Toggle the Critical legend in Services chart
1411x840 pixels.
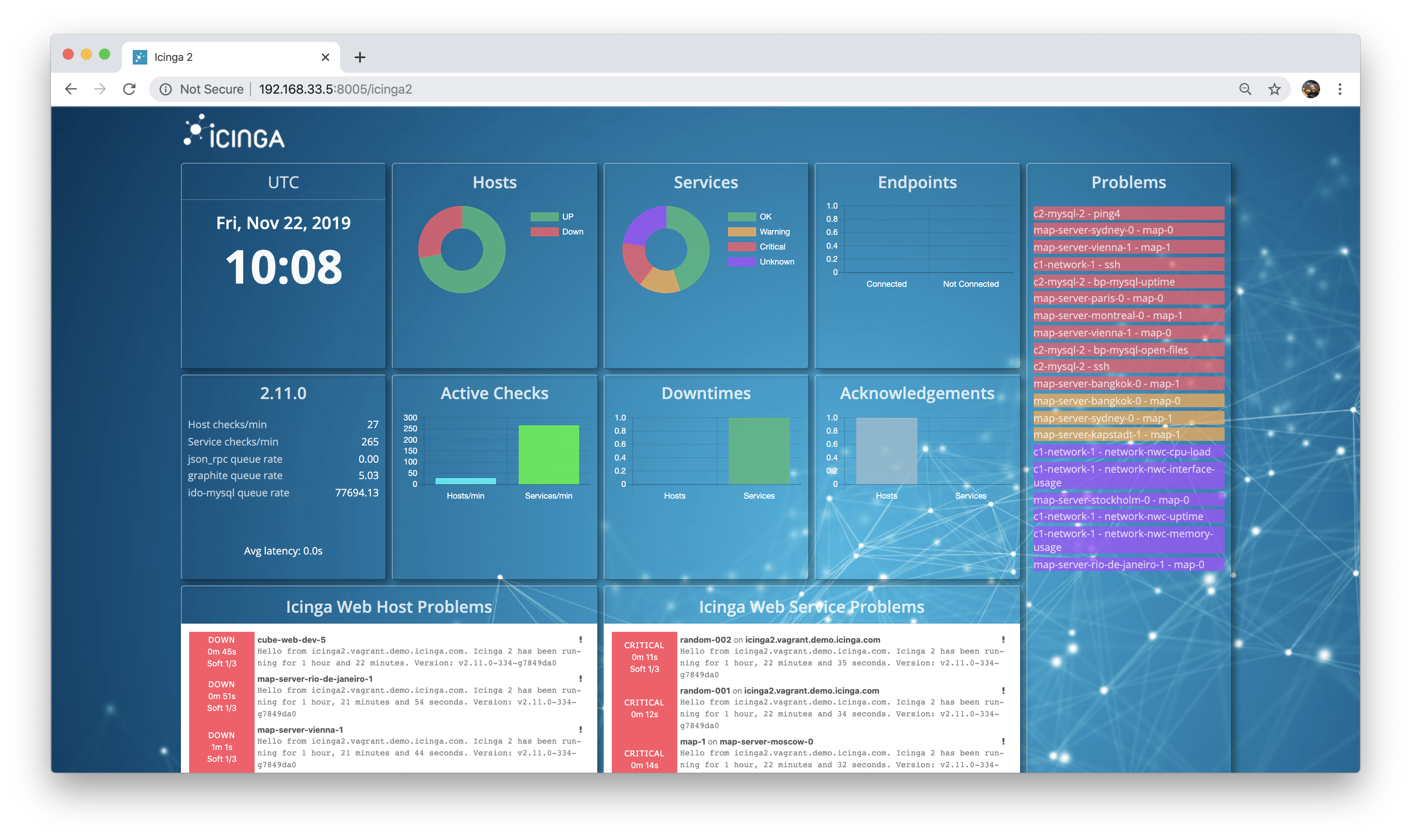[756, 247]
